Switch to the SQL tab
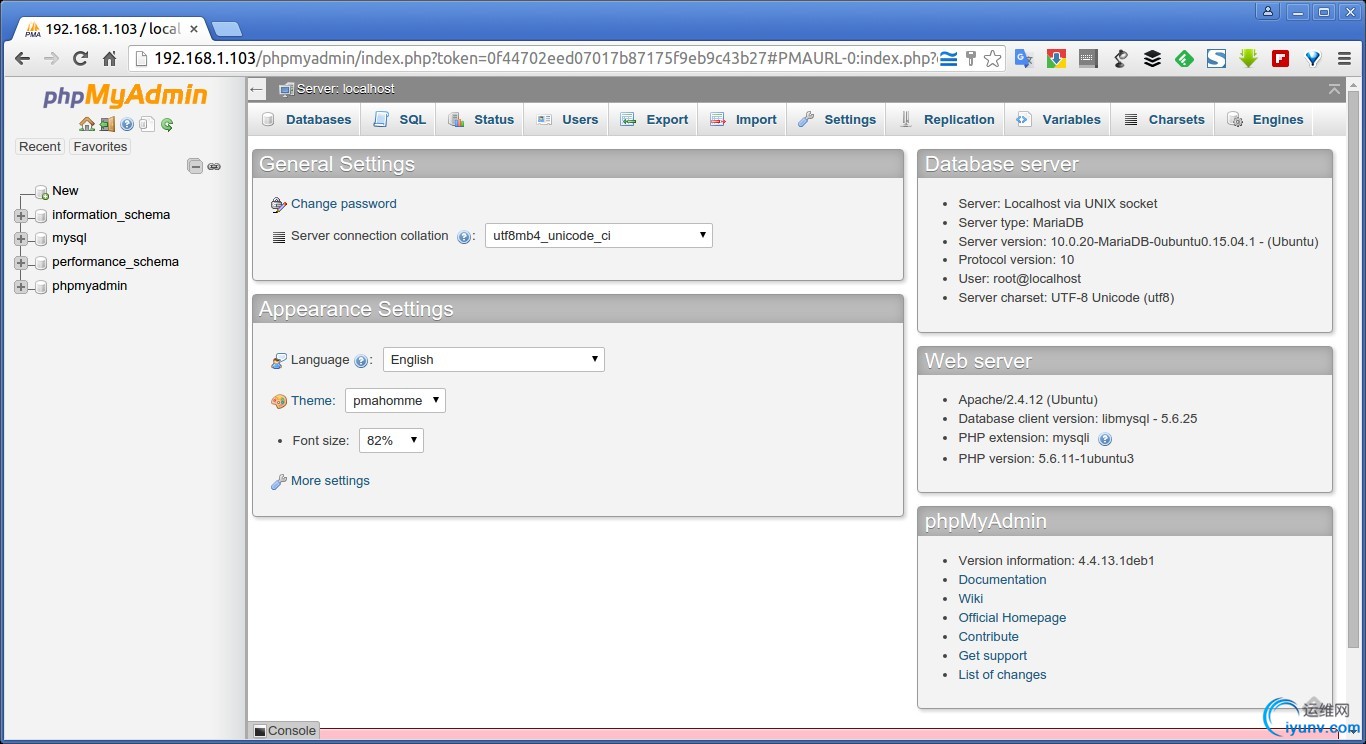This screenshot has width=1366, height=744. (x=399, y=119)
